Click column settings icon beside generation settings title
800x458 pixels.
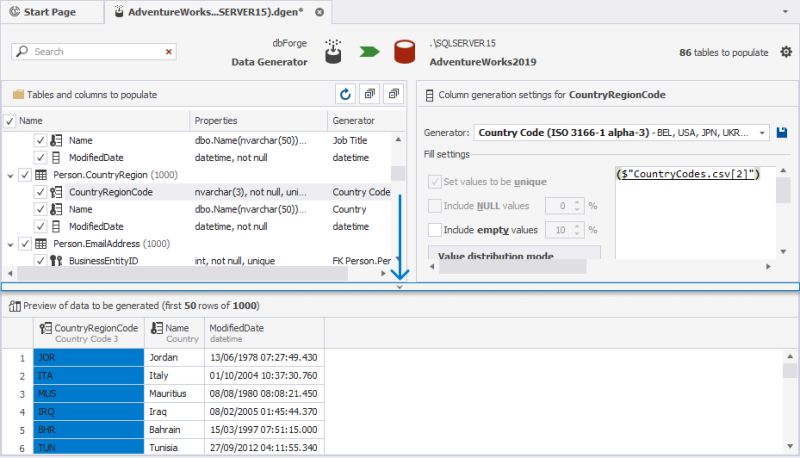point(430,95)
